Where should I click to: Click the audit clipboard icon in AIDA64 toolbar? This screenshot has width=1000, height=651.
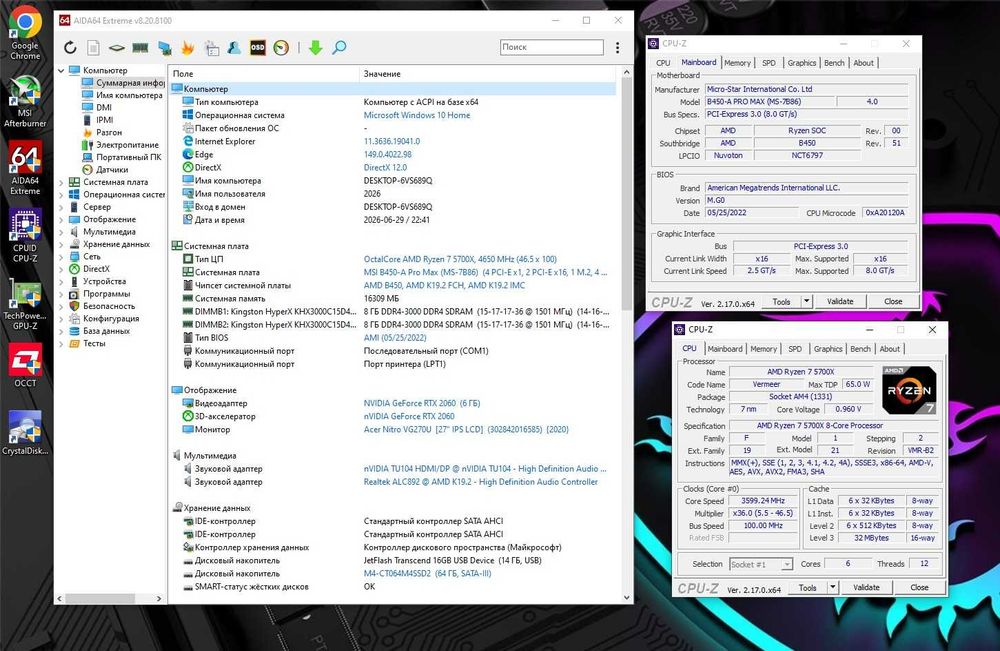[x=212, y=48]
